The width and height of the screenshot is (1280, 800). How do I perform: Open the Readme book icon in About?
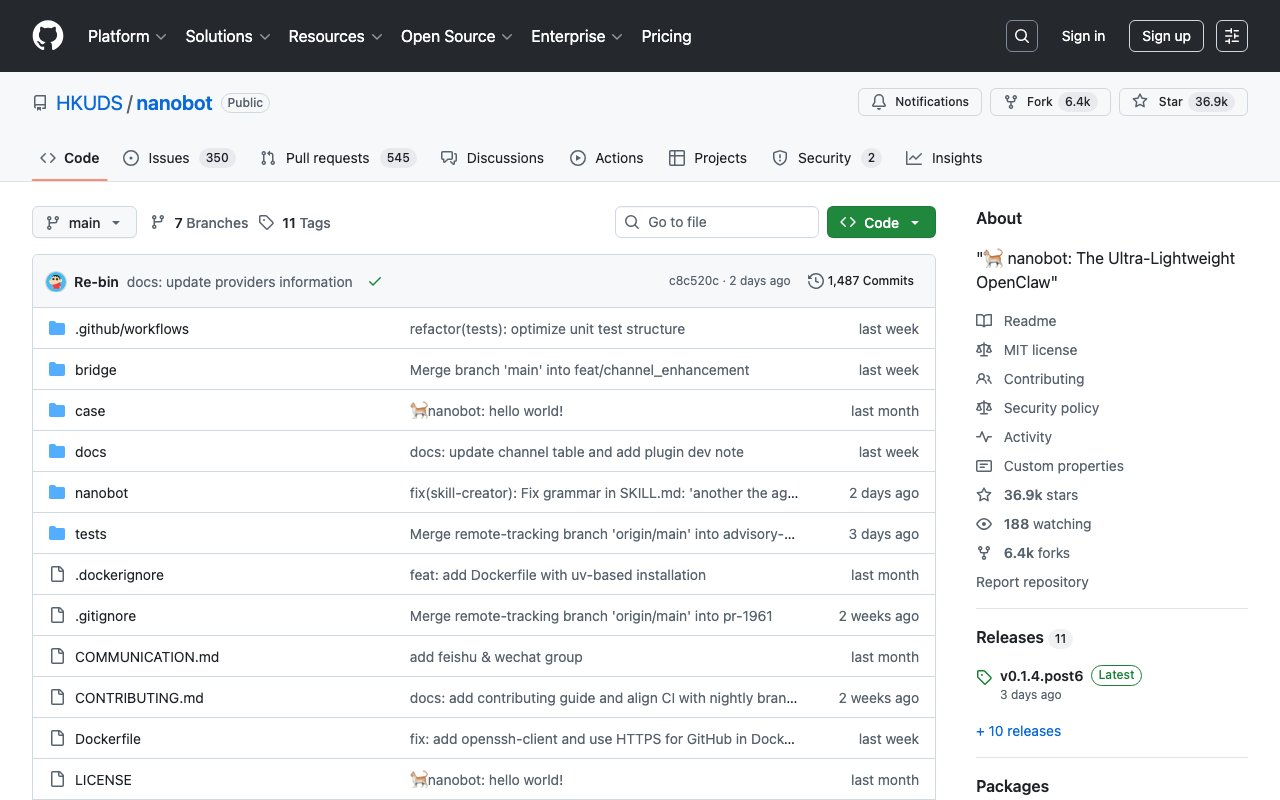point(984,320)
